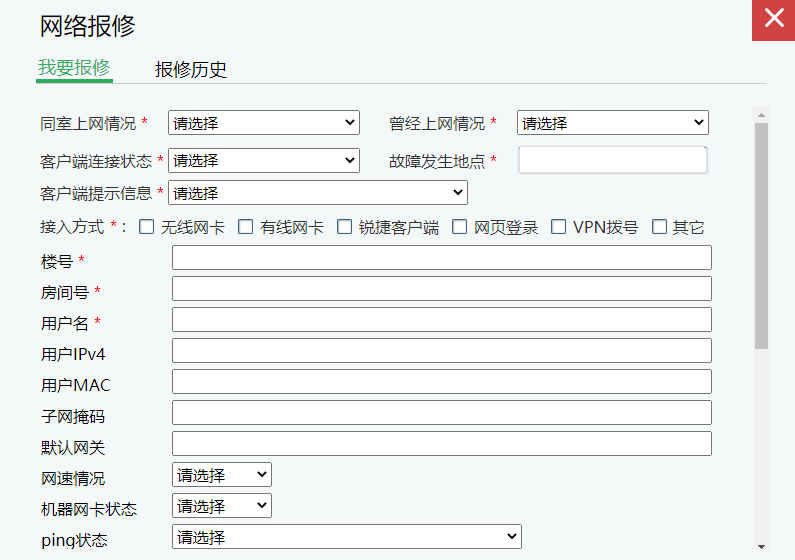Image resolution: width=795 pixels, height=560 pixels.
Task: Click into the 房间号 text field
Action: [442, 288]
